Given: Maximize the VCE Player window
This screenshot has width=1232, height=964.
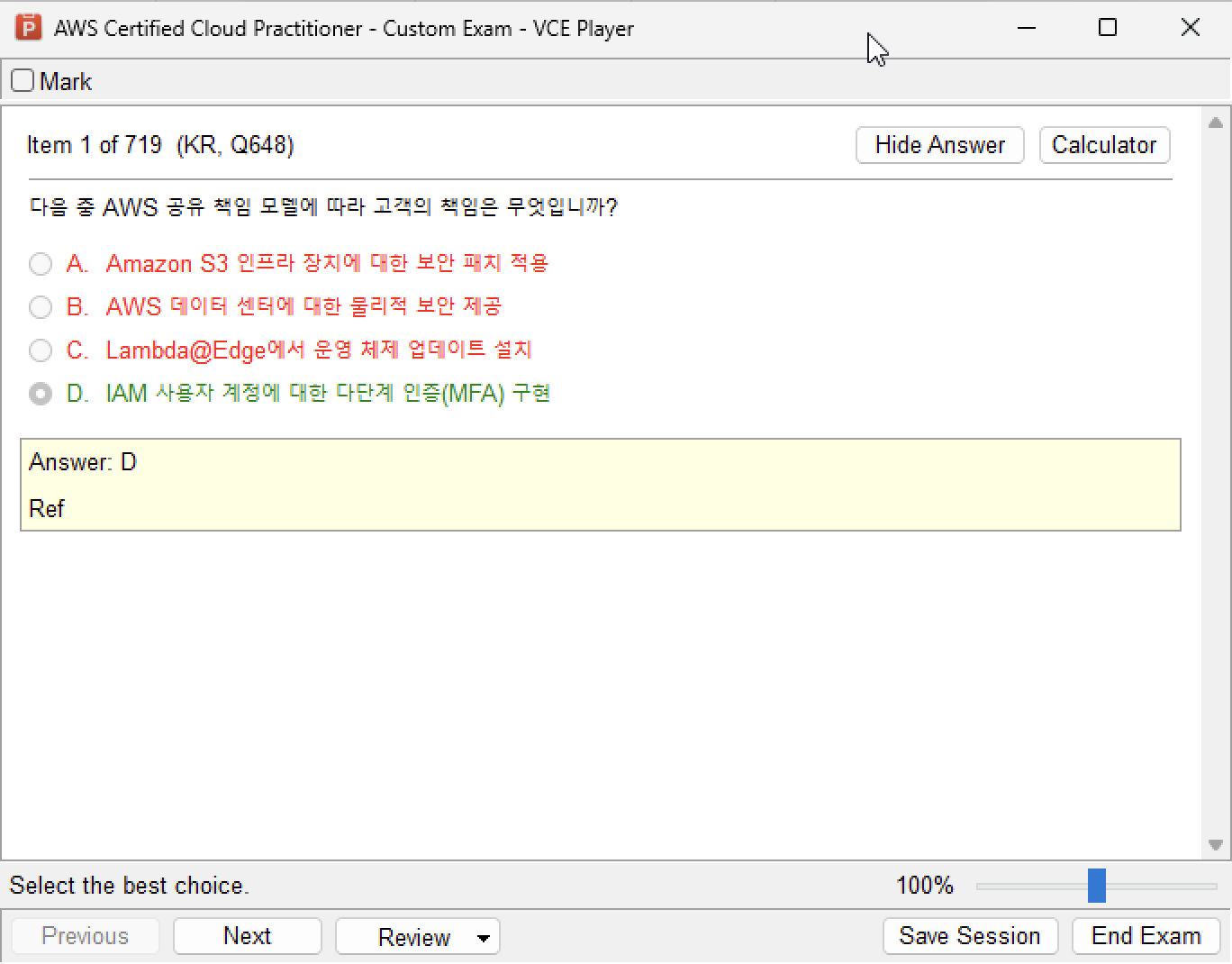Looking at the screenshot, I should click(x=1108, y=28).
